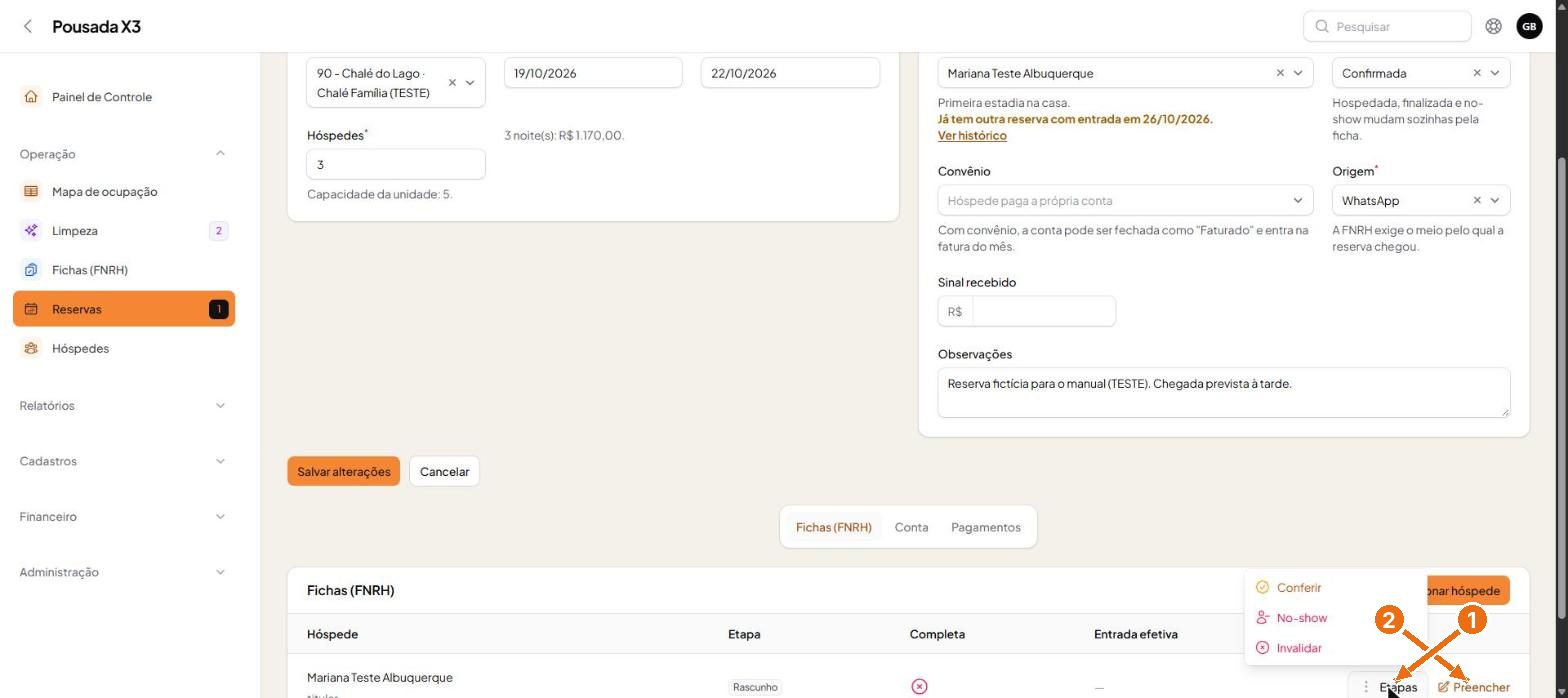
Task: Open the Origem dropdown arrow
Action: 1495,200
